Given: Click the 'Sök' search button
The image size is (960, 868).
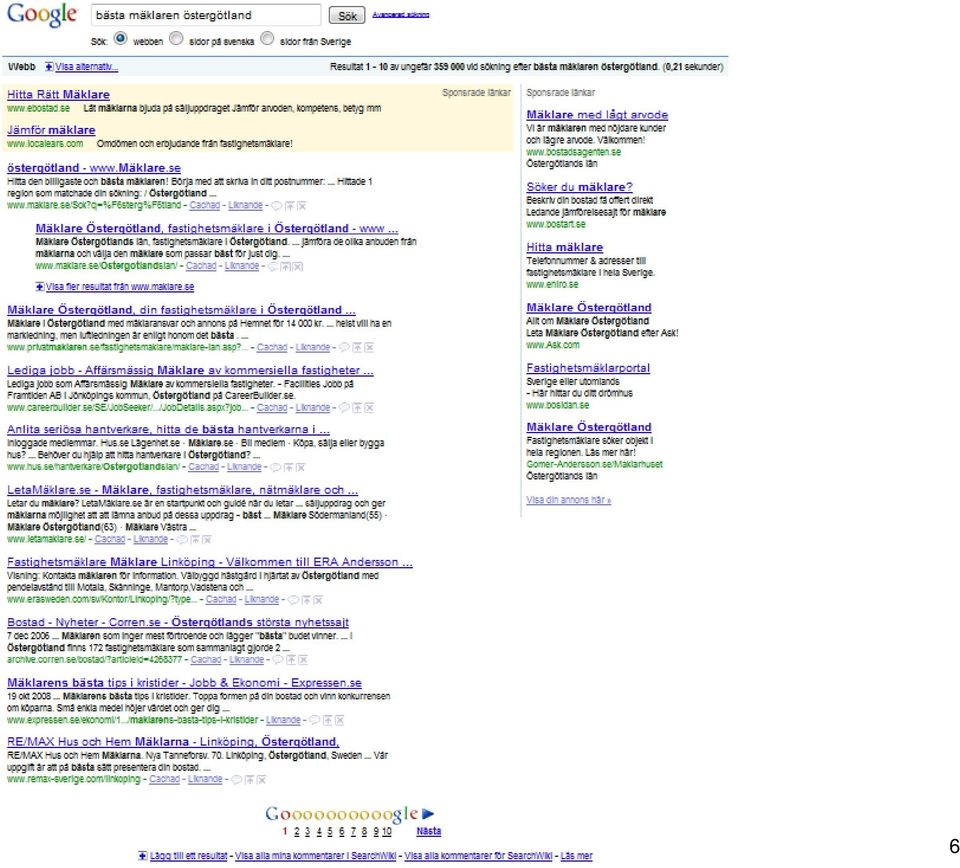Looking at the screenshot, I should pyautogui.click(x=347, y=15).
